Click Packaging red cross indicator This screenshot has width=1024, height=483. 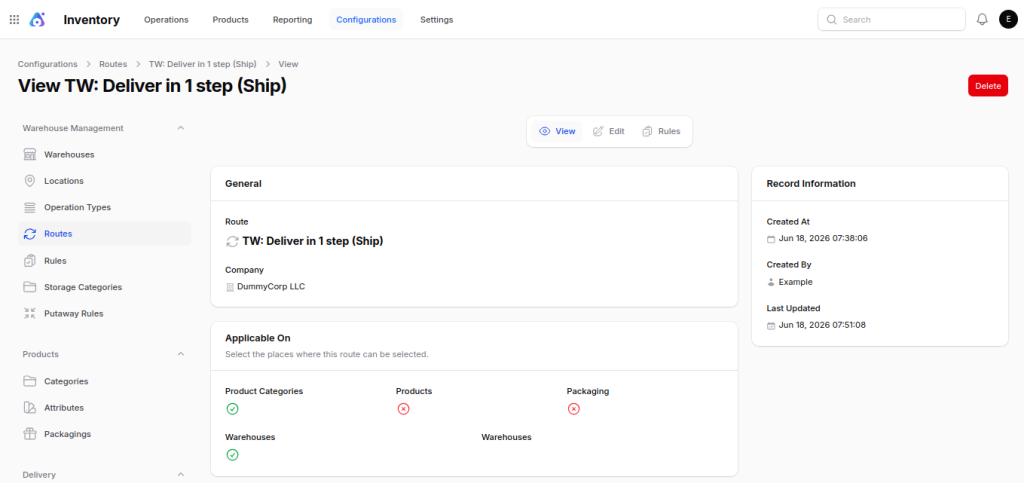point(573,409)
